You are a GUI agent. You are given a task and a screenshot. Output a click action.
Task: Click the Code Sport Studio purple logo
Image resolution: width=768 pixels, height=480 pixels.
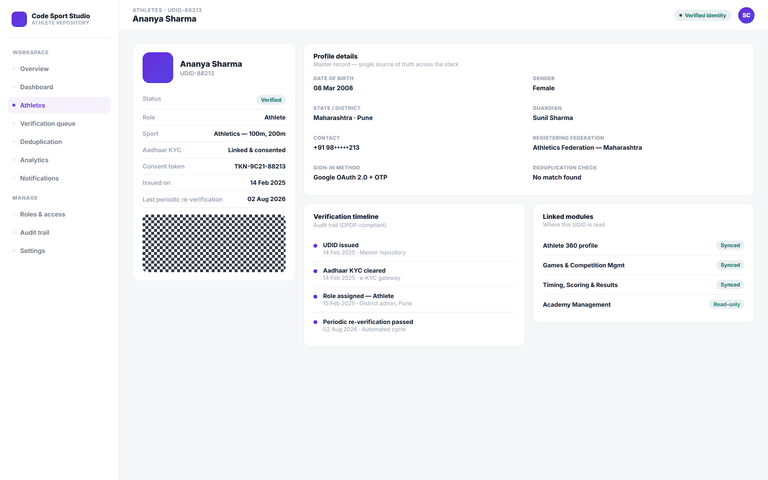click(x=19, y=19)
